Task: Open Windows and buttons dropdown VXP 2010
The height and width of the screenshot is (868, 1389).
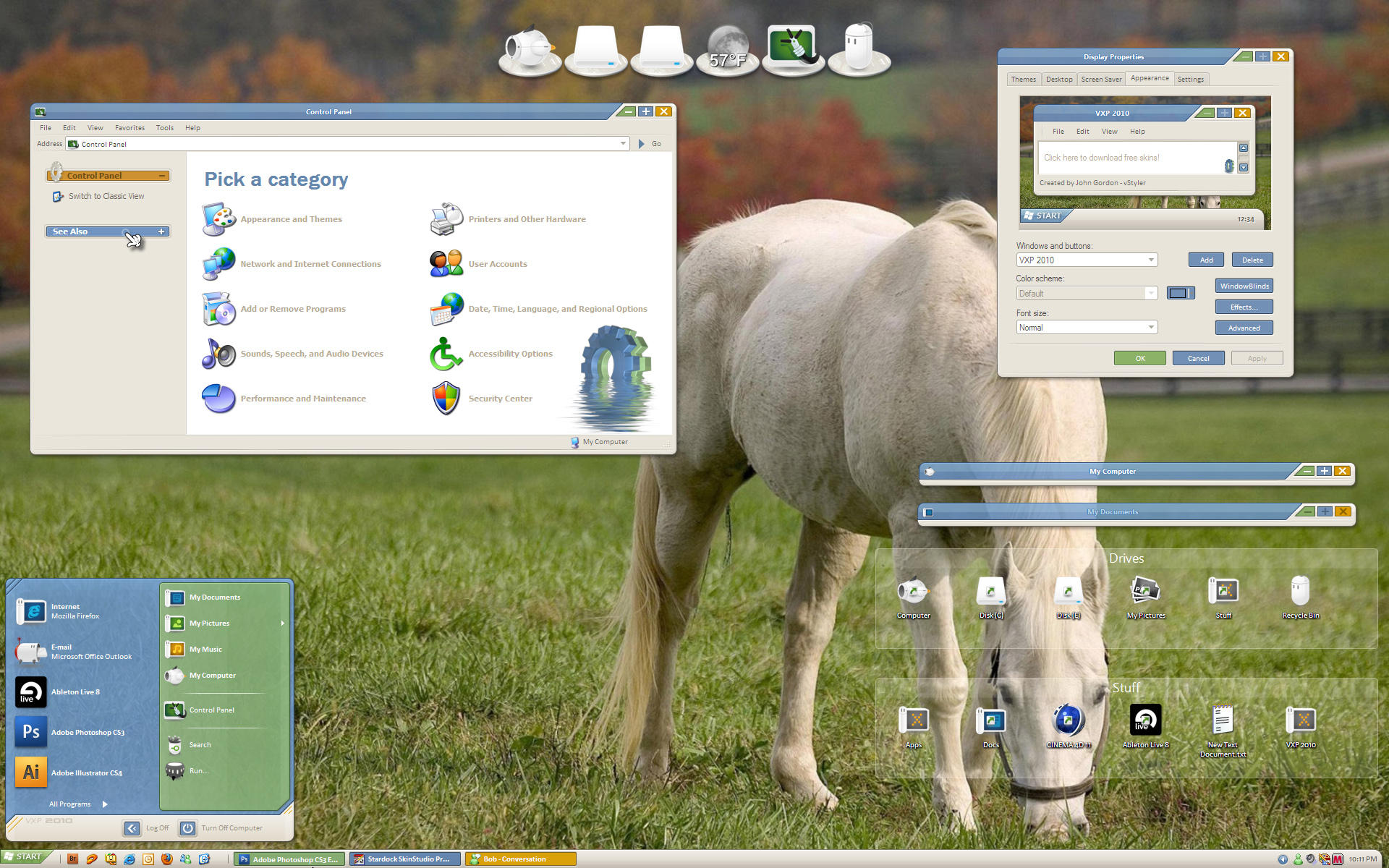Action: pos(1087,260)
